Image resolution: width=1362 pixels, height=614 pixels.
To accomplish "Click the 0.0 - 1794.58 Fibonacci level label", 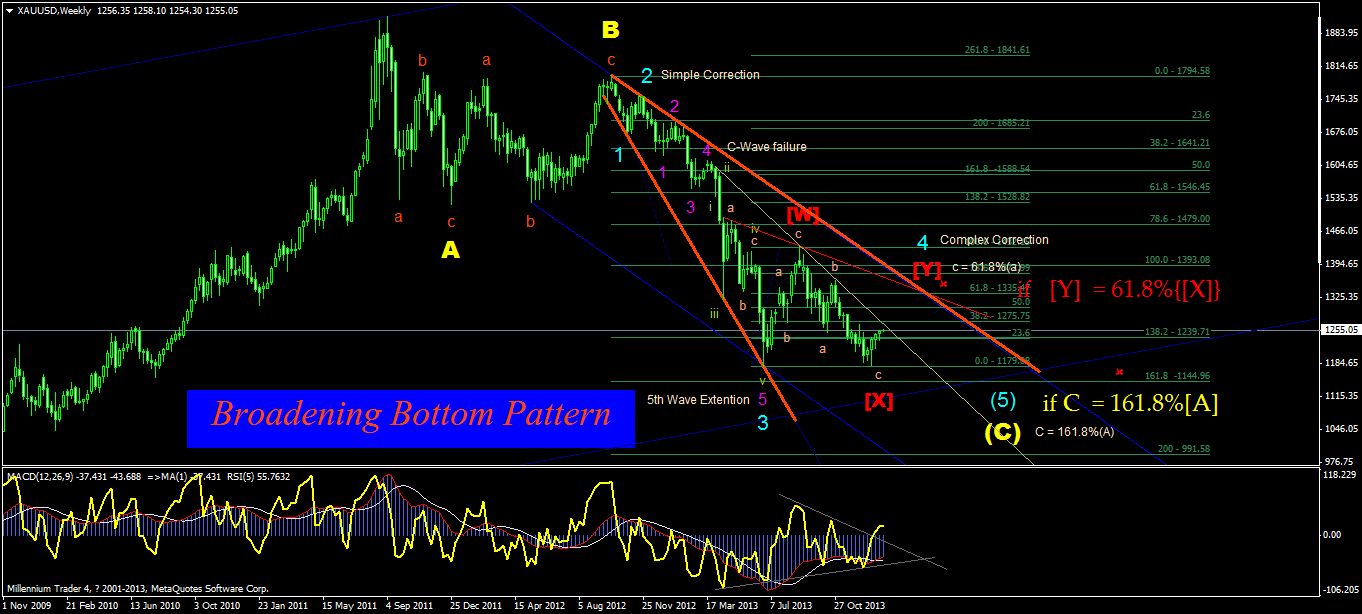I will [x=1182, y=71].
